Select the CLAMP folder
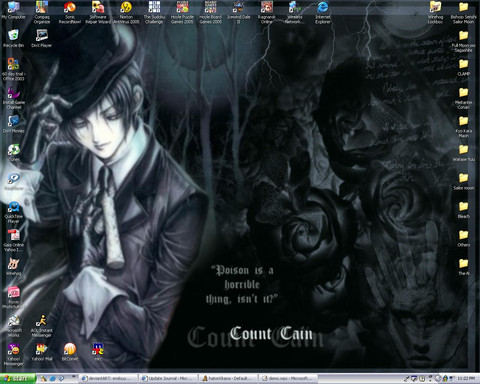The image size is (480, 384). [463, 67]
